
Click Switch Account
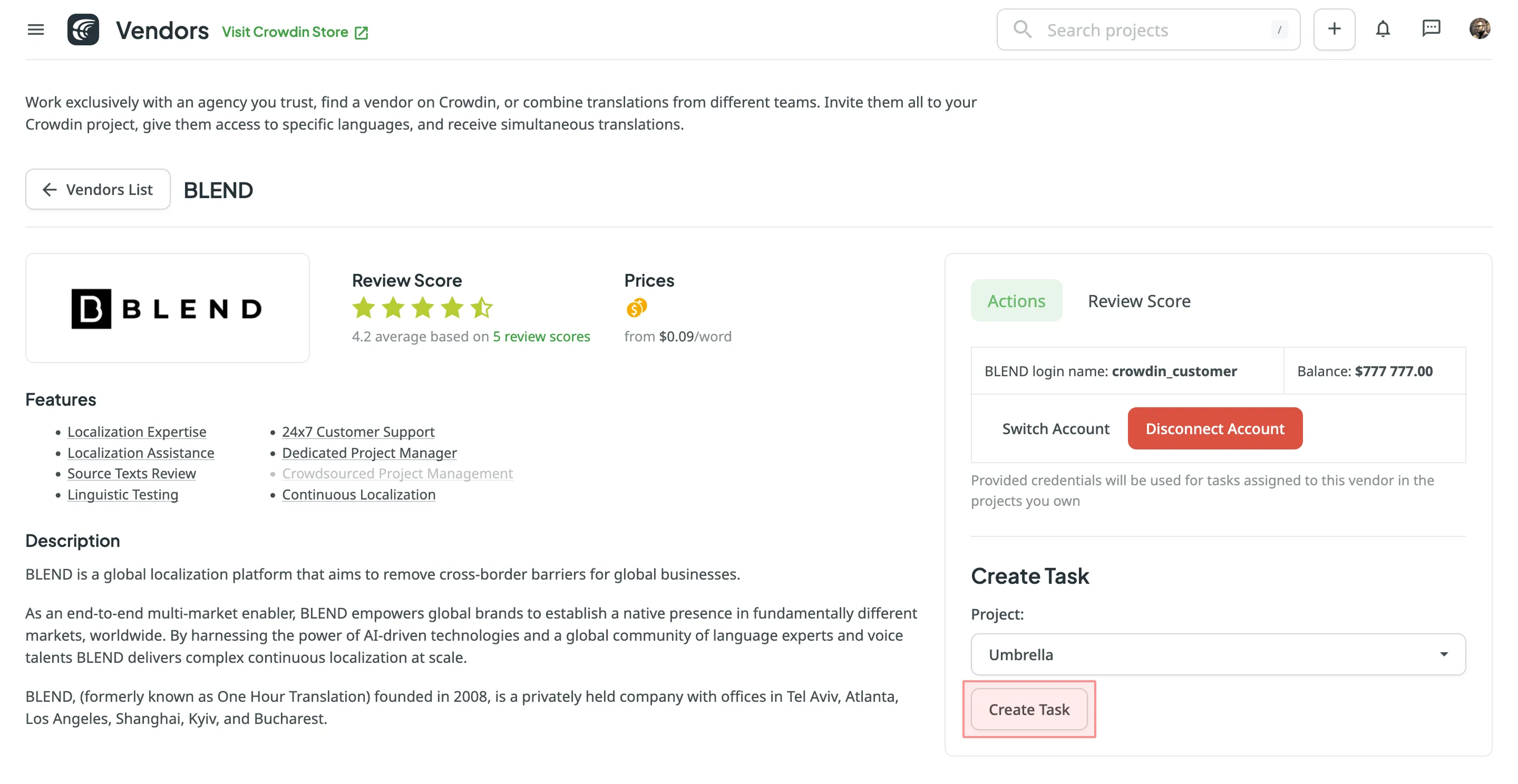1055,429
